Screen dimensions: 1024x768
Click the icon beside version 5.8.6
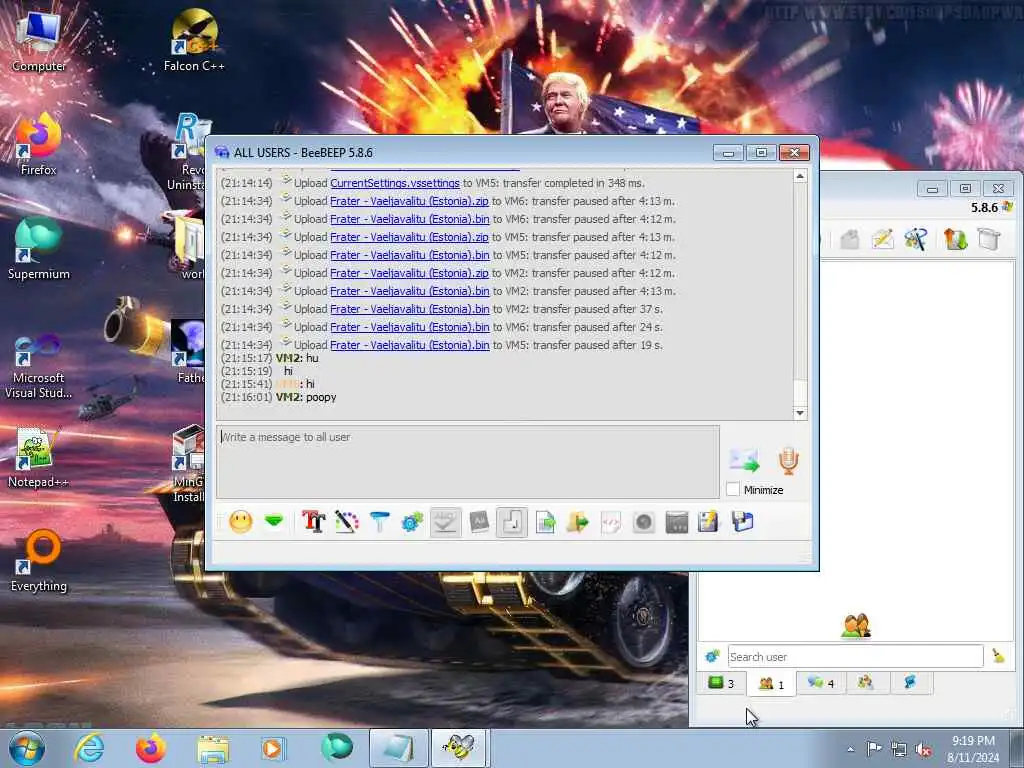(1007, 207)
